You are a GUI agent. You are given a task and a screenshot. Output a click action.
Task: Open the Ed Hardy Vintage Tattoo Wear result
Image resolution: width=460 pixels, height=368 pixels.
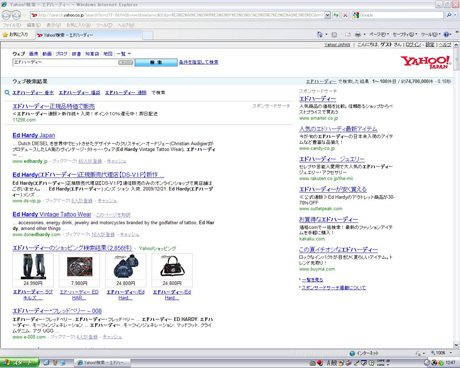52,214
